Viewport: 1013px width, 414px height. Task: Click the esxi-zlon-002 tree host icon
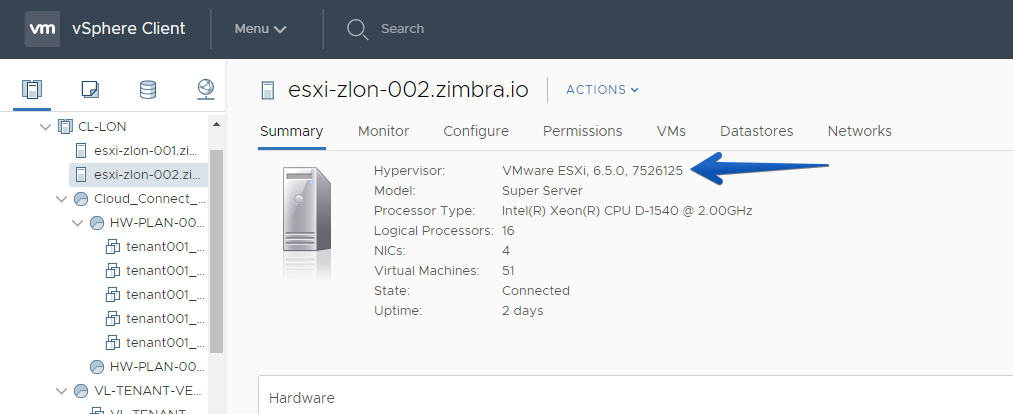(x=81, y=174)
